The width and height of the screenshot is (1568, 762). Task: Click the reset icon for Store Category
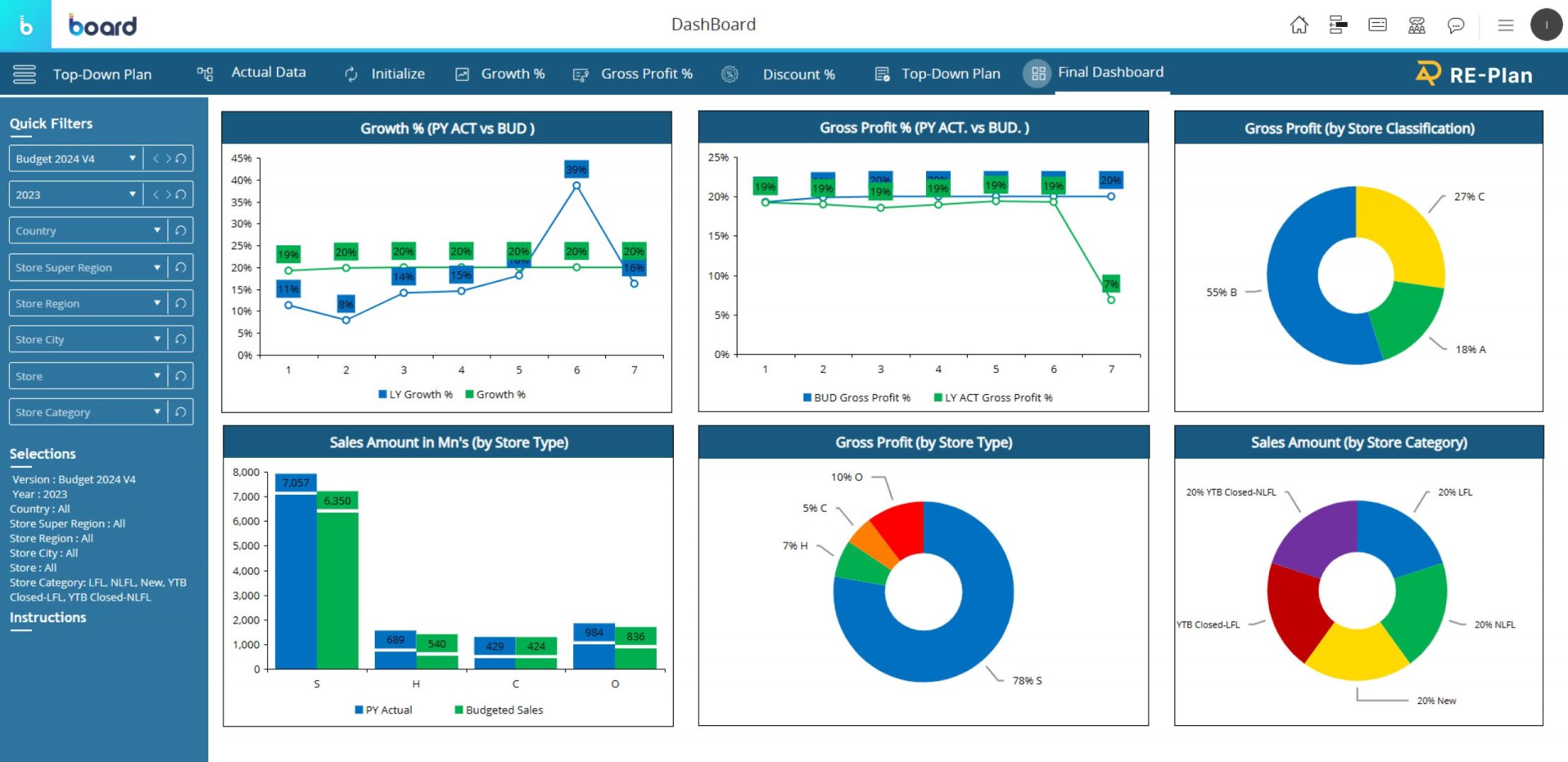[181, 412]
